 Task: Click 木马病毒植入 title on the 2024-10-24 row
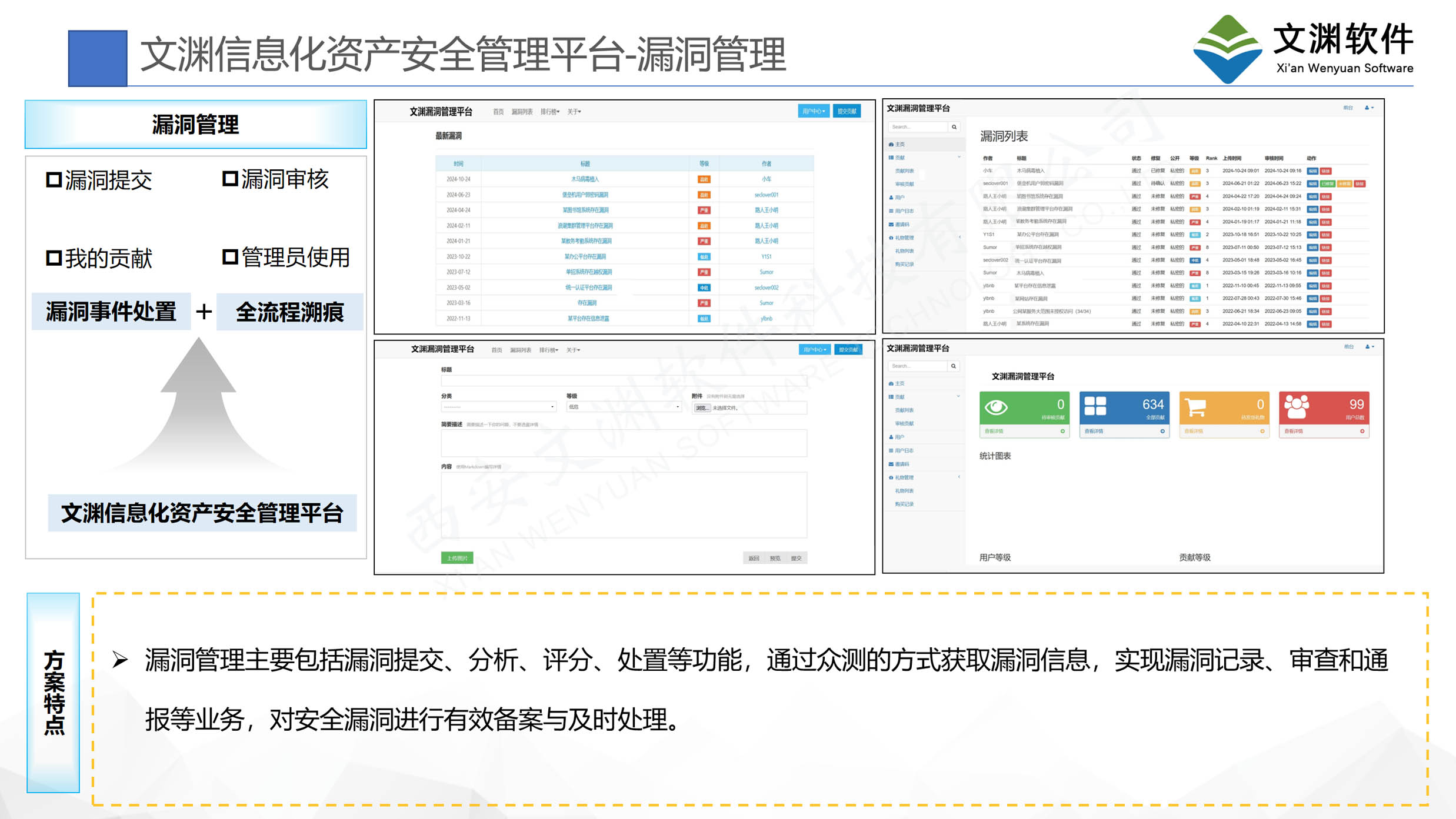click(585, 179)
